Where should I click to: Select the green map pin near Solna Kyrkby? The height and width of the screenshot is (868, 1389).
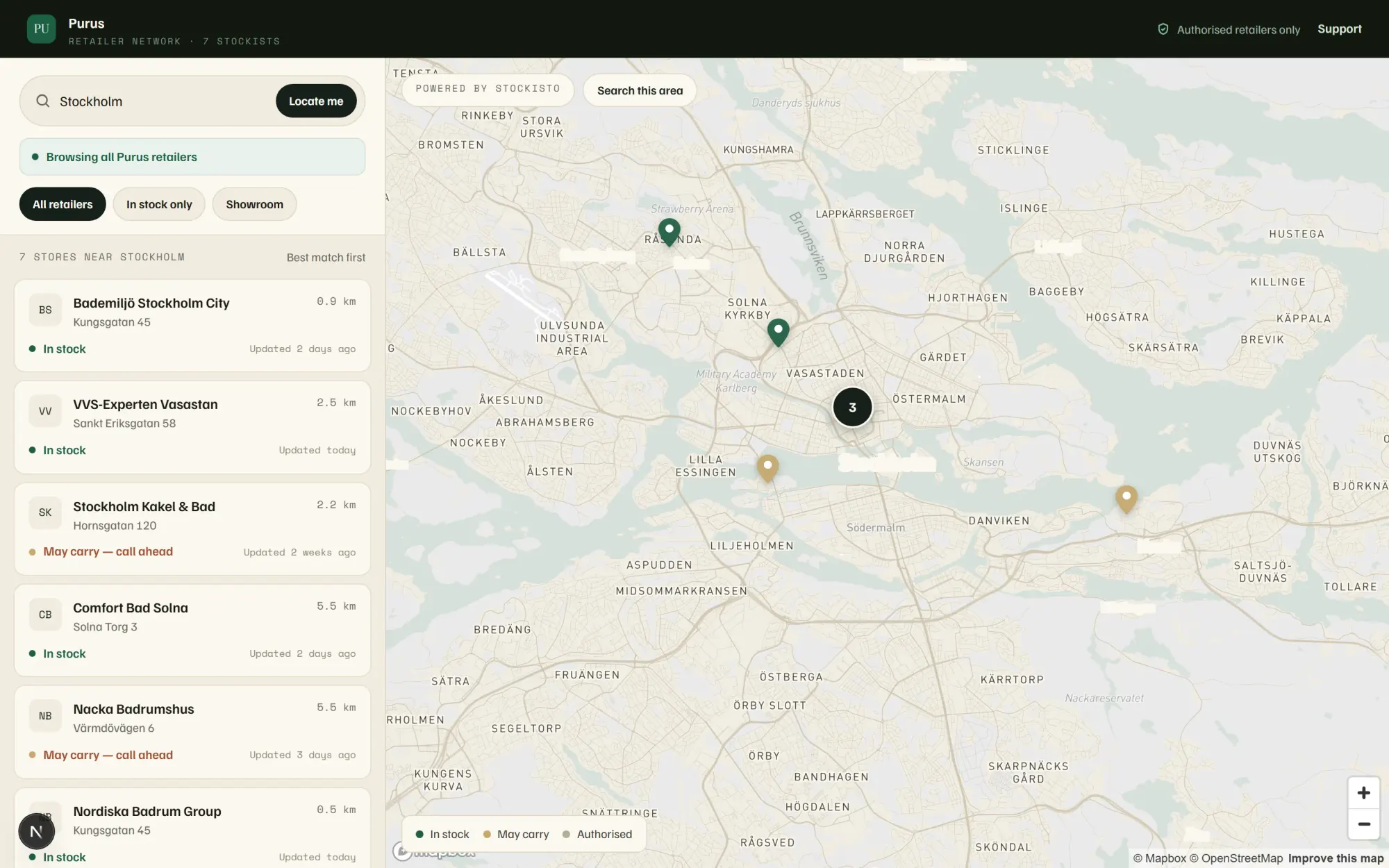[778, 333]
